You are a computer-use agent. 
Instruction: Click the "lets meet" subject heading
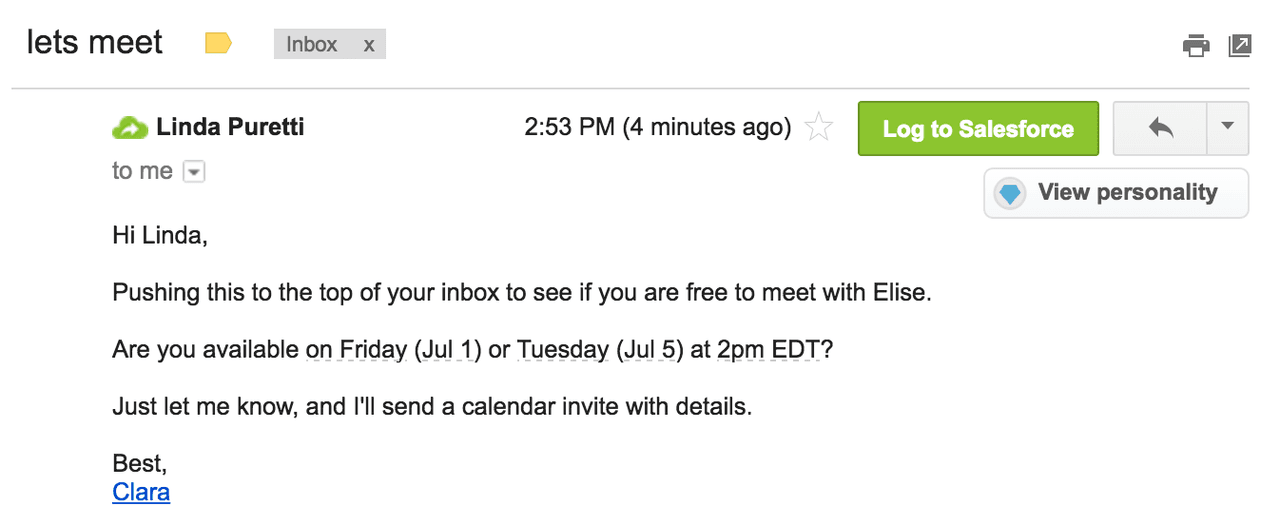click(x=95, y=43)
